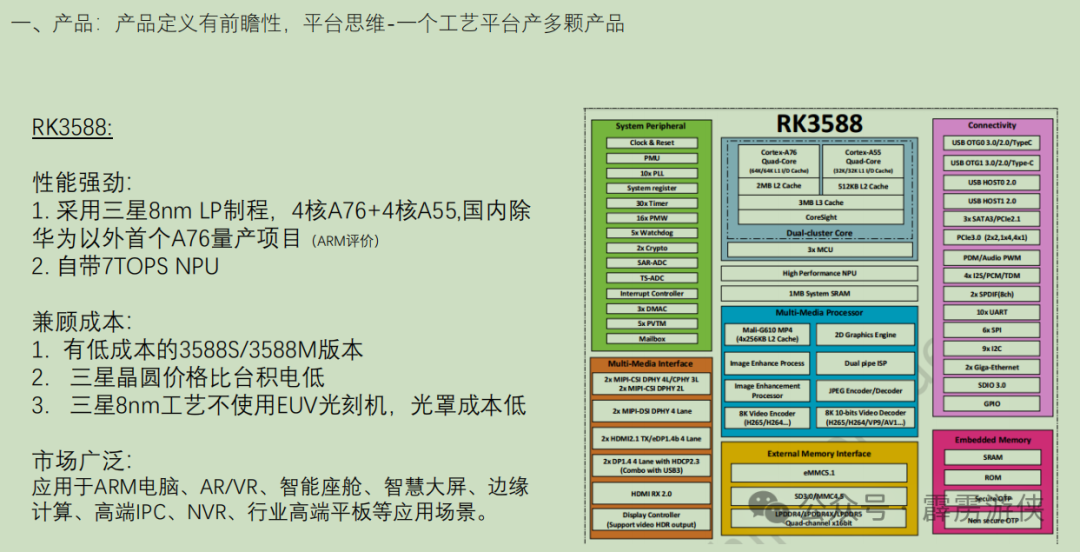Select the PMU block in System Peripheral
This screenshot has width=1080, height=552.
click(652, 158)
